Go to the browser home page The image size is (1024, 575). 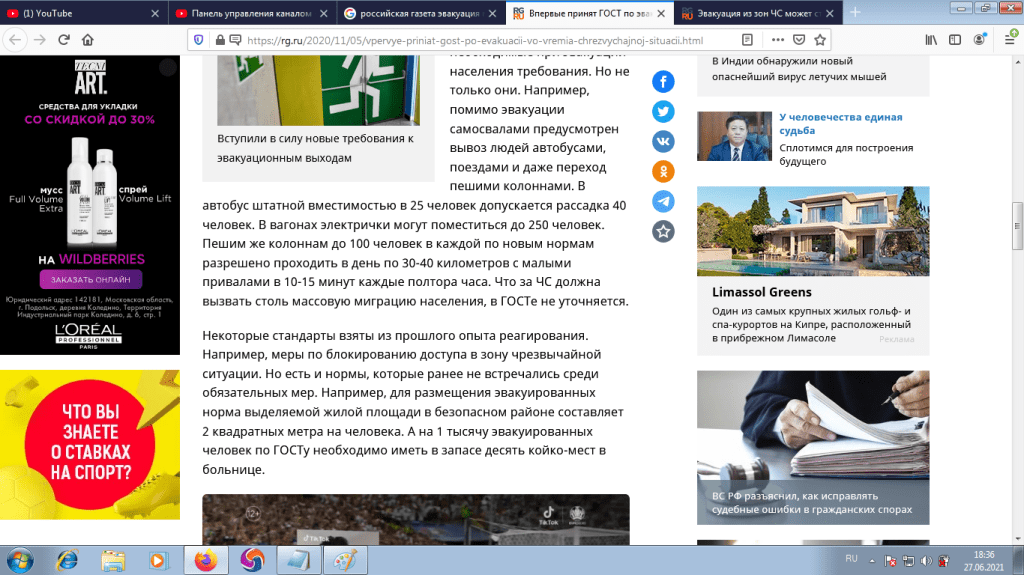88,40
